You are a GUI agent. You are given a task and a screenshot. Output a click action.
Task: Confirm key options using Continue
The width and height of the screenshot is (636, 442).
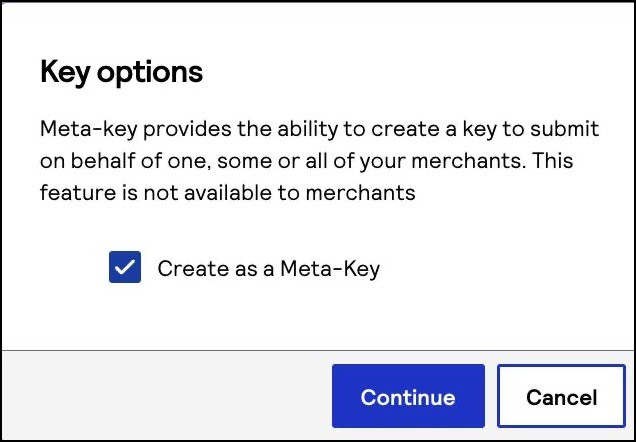[408, 397]
